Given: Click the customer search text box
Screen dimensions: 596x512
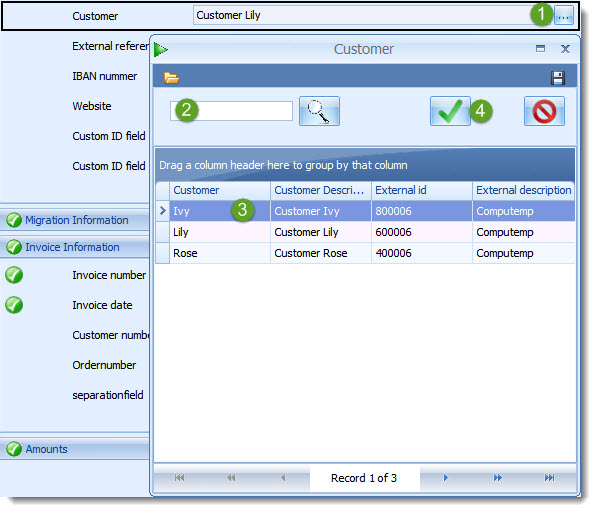Looking at the screenshot, I should 231,111.
